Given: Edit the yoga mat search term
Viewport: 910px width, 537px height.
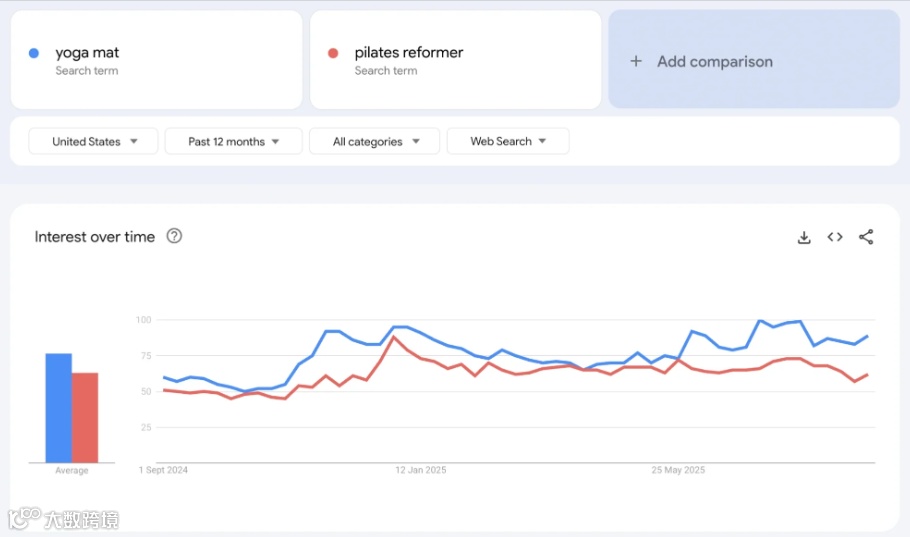Looking at the screenshot, I should pos(87,53).
